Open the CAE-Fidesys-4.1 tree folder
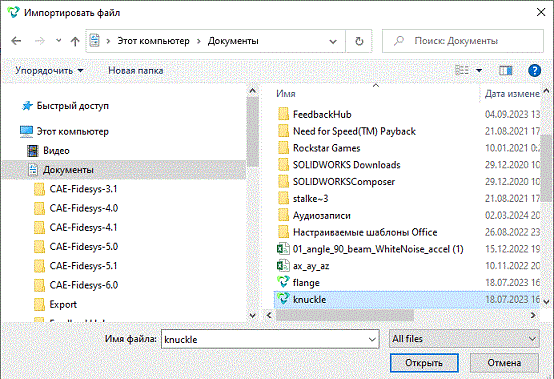This screenshot has height=379, width=554. tap(83, 227)
